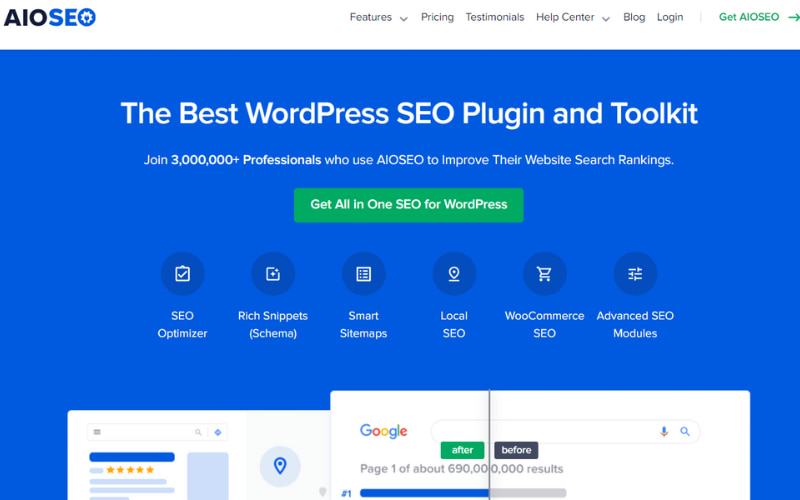
Task: Click the Rich Snippets (Schema) label
Action: pos(273,324)
